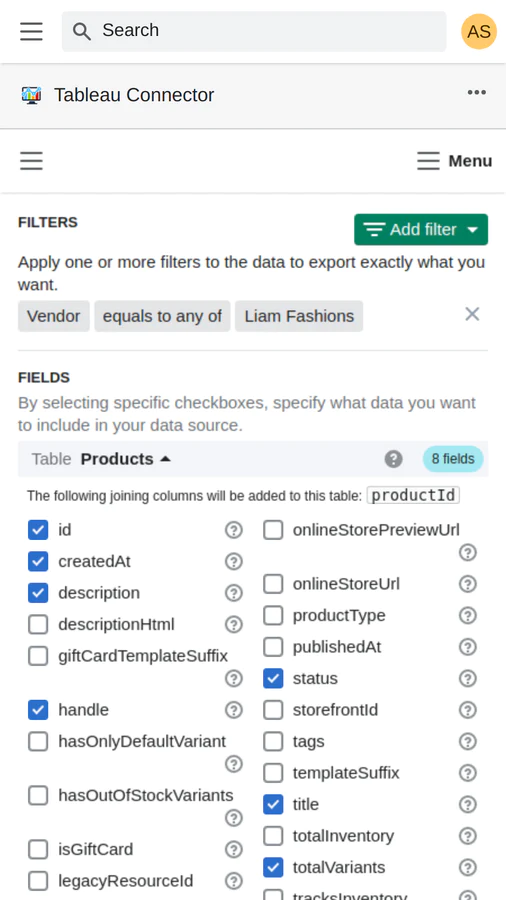Remove the Vendor filter with the X

point(472,314)
